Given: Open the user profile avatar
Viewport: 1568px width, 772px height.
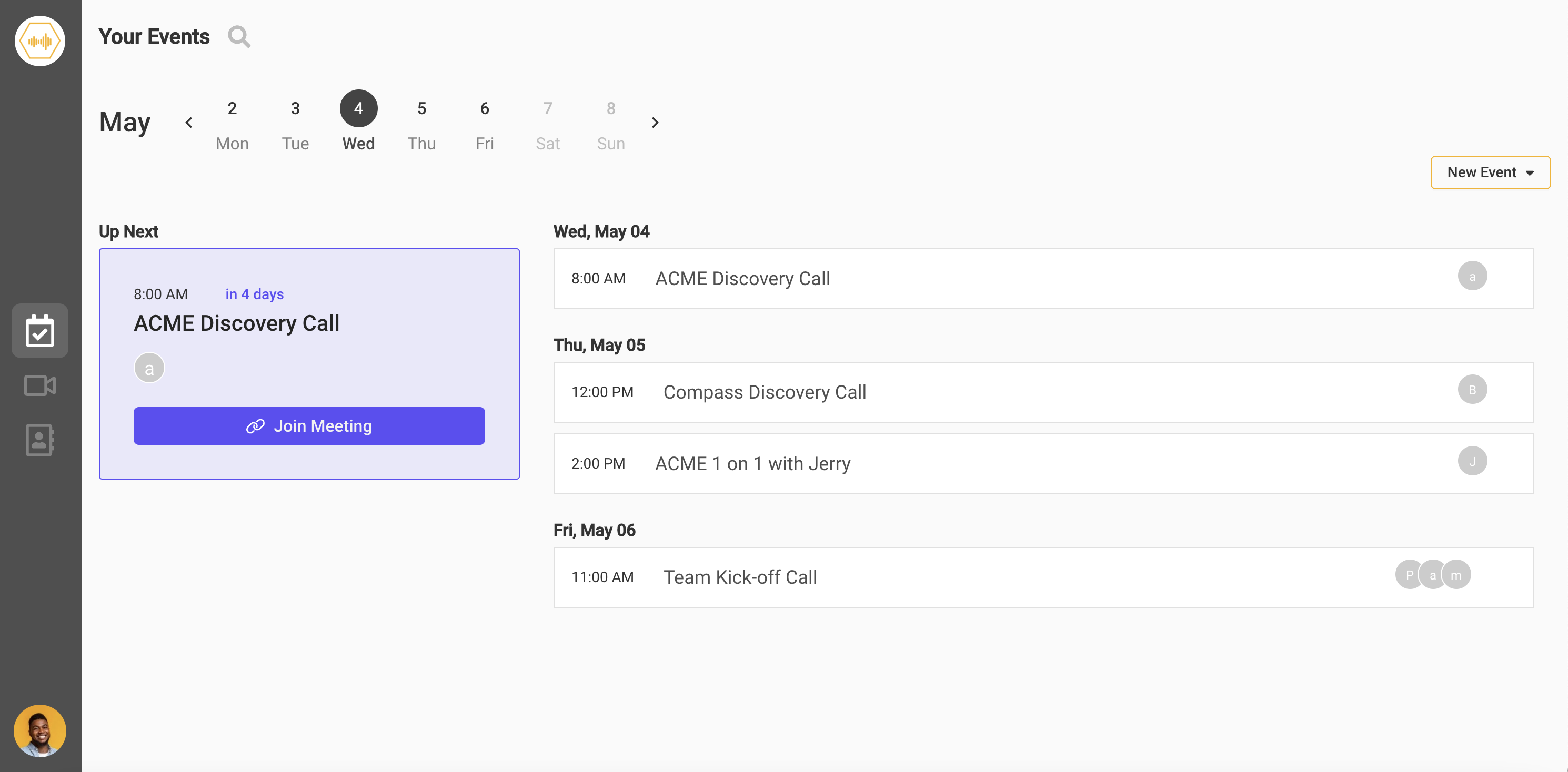Looking at the screenshot, I should (40, 730).
